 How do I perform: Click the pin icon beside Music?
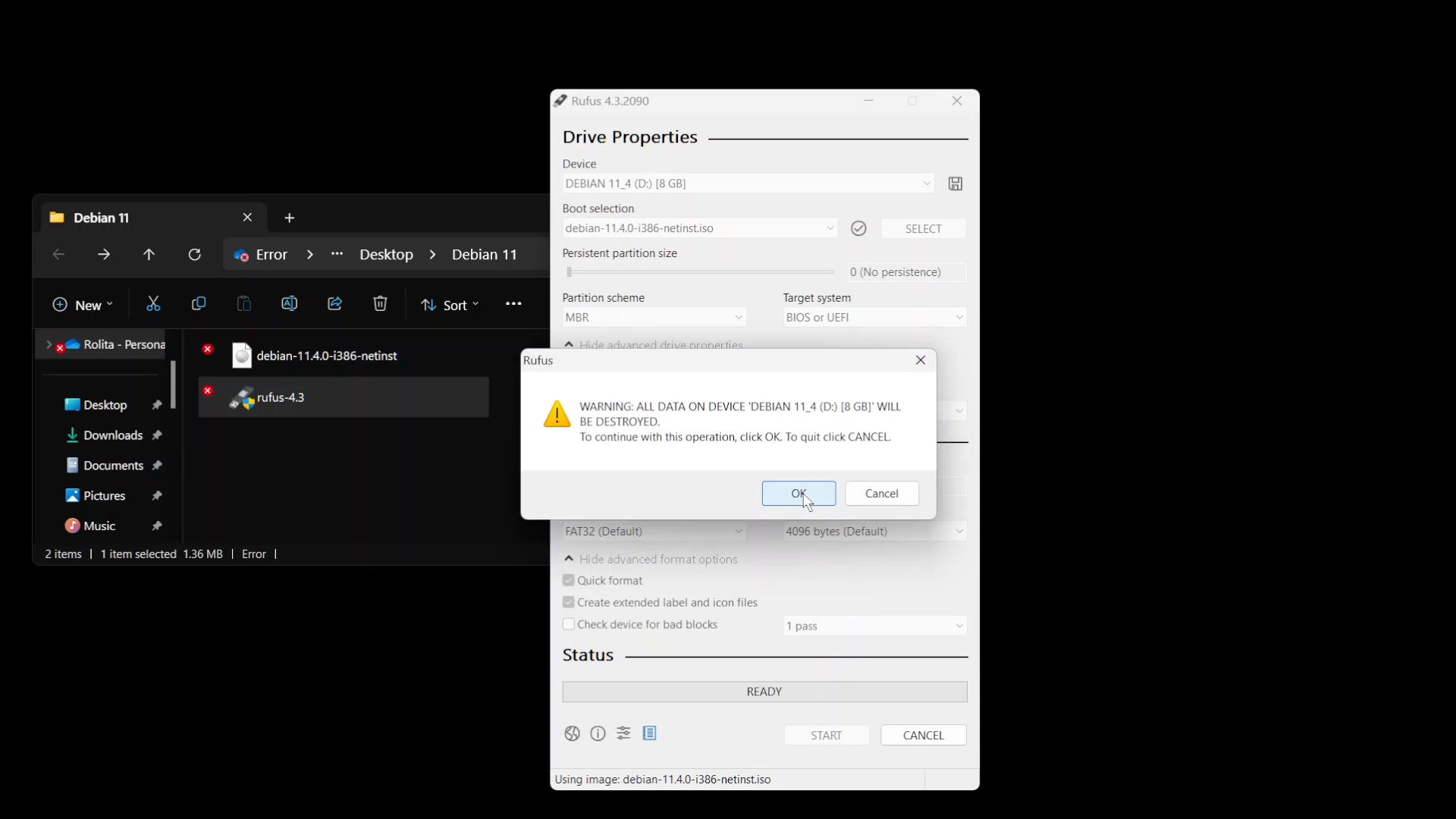[x=157, y=526]
